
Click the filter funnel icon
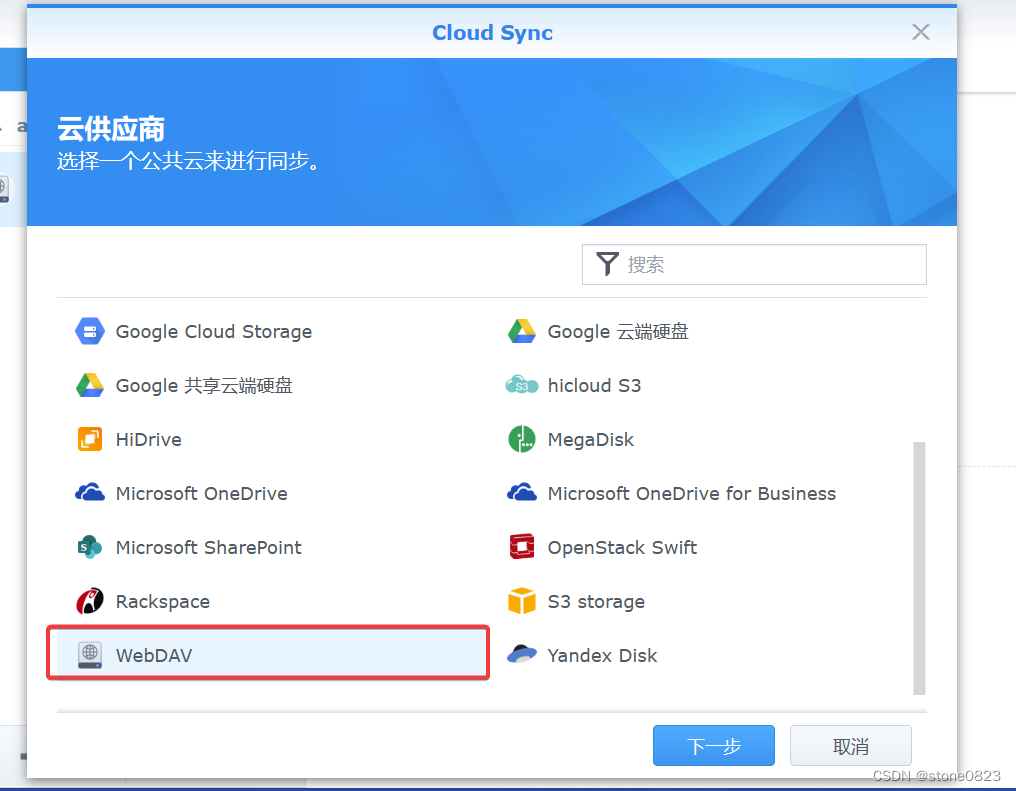[x=607, y=264]
